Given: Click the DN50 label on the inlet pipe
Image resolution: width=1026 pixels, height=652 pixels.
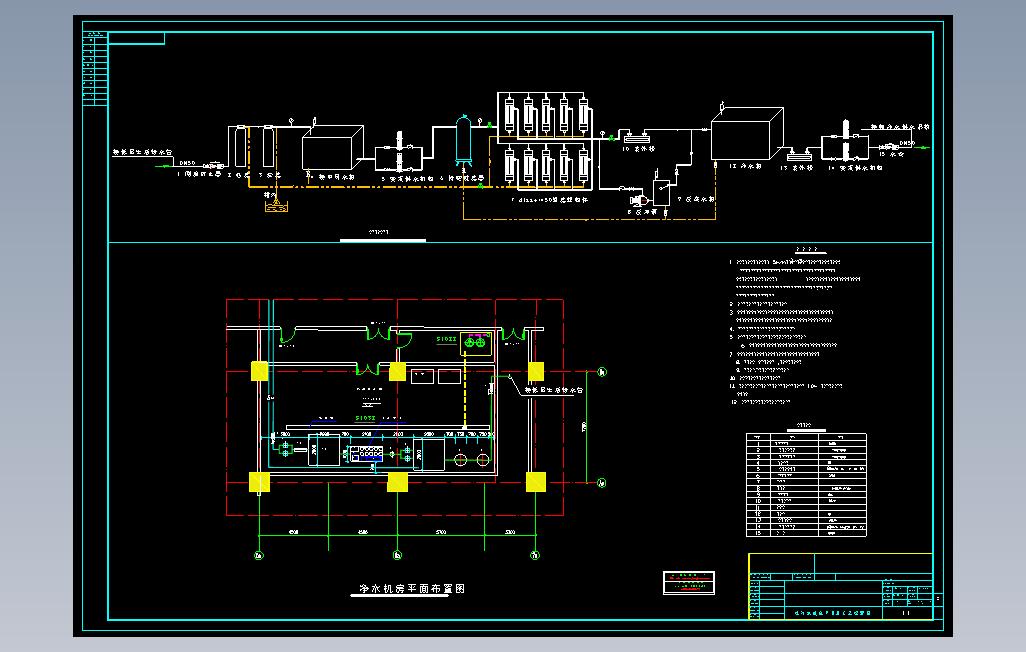Looking at the screenshot, I should pos(187,163).
